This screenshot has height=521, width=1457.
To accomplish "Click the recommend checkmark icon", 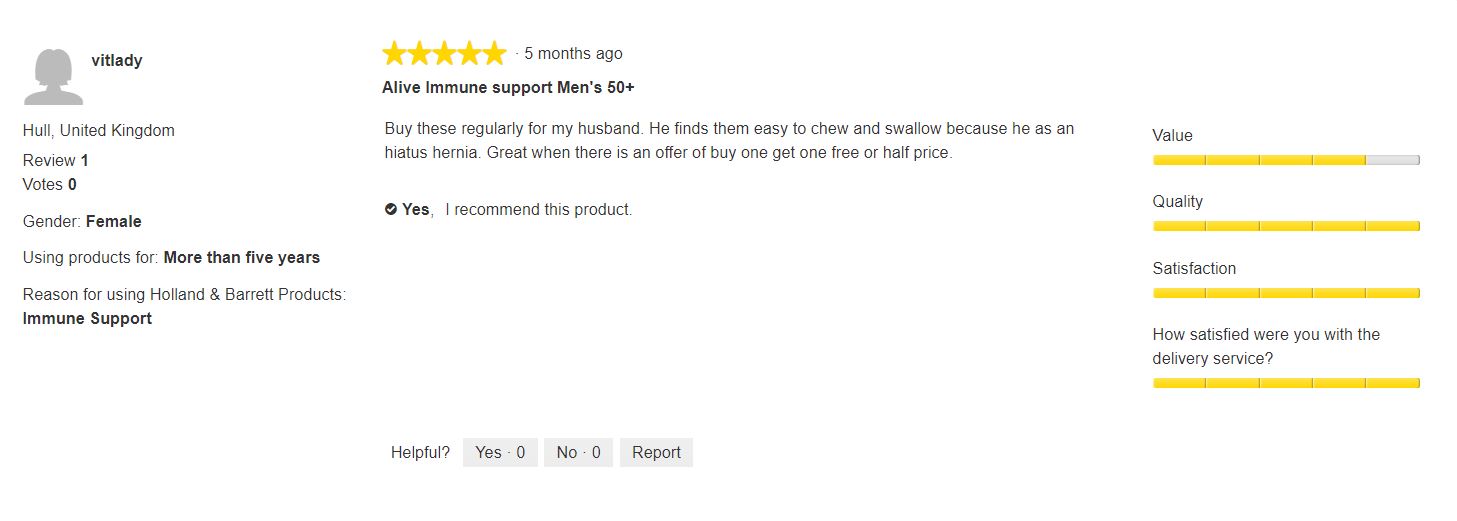I will click(391, 209).
